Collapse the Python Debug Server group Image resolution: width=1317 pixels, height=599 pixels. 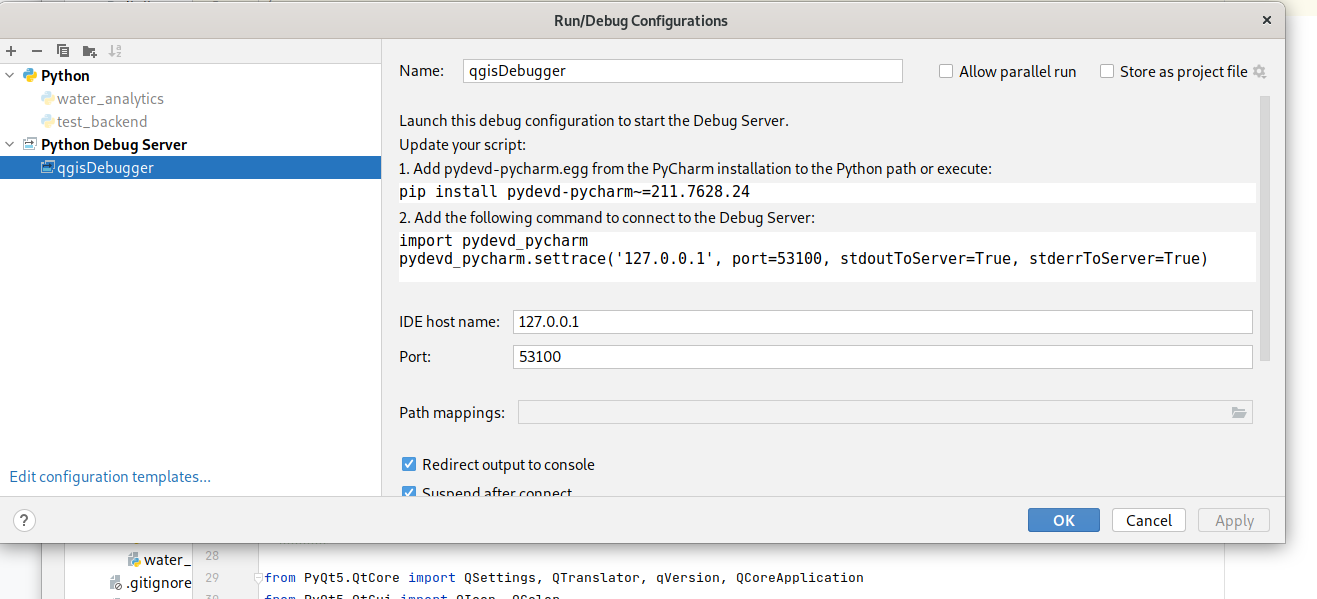point(11,145)
